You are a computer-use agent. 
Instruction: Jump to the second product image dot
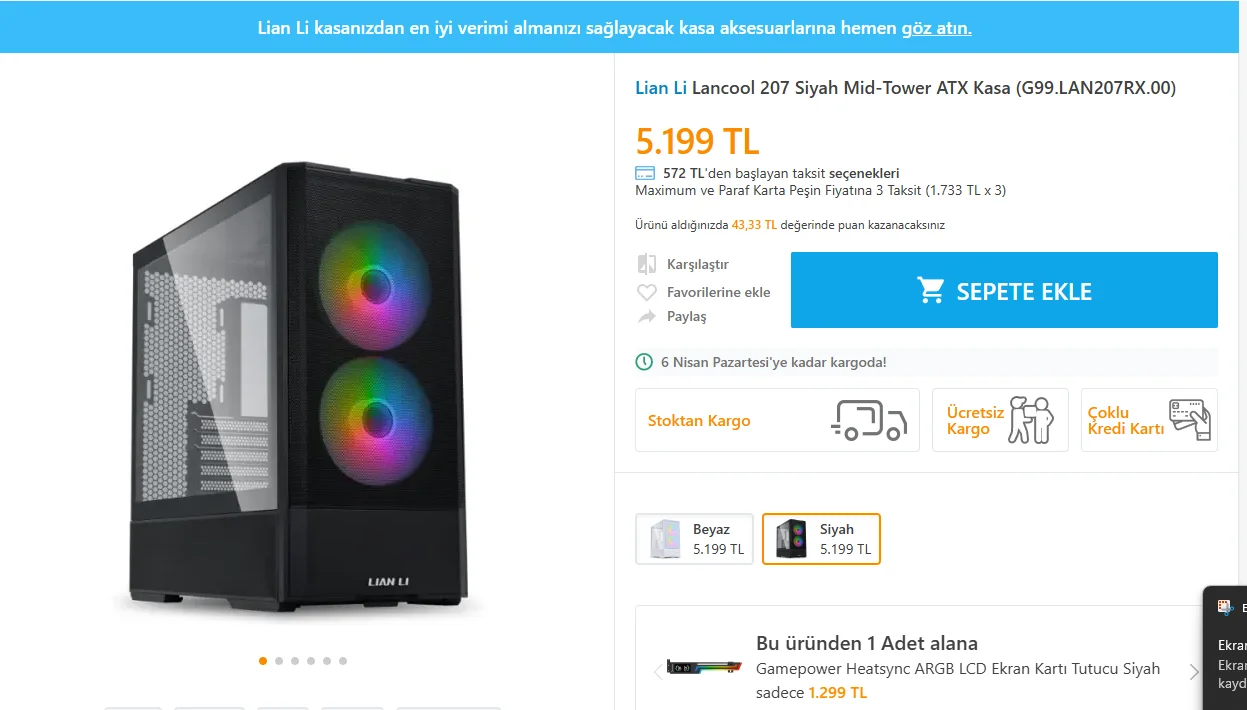(x=279, y=661)
